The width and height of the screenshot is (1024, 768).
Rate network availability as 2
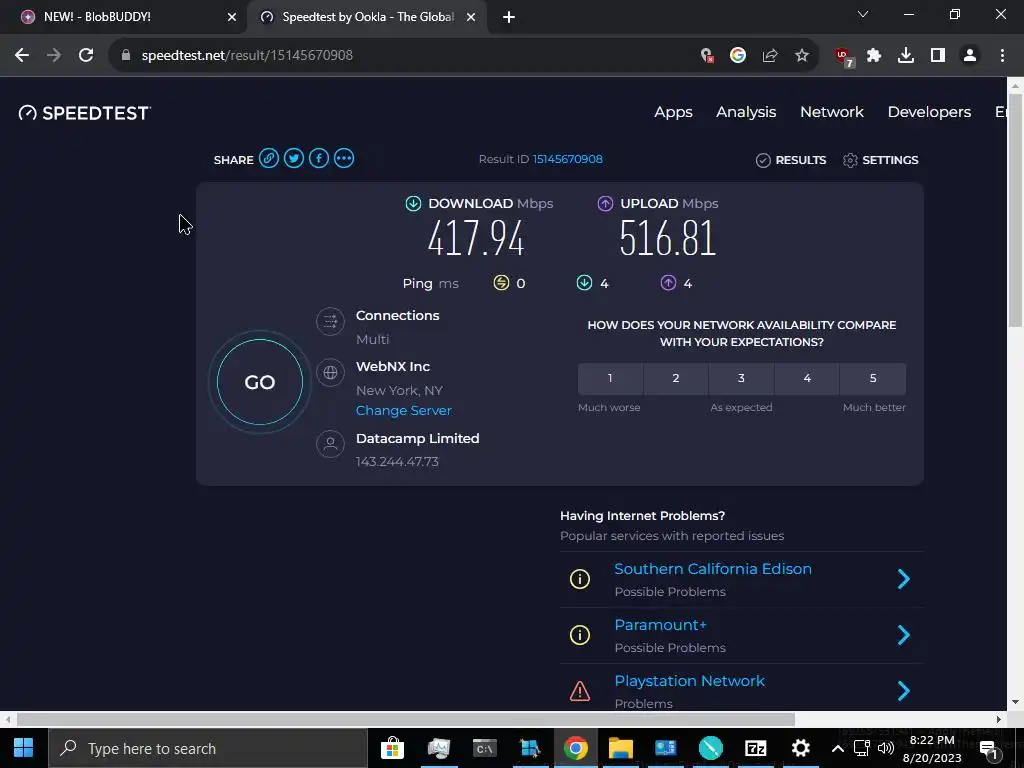pyautogui.click(x=676, y=378)
